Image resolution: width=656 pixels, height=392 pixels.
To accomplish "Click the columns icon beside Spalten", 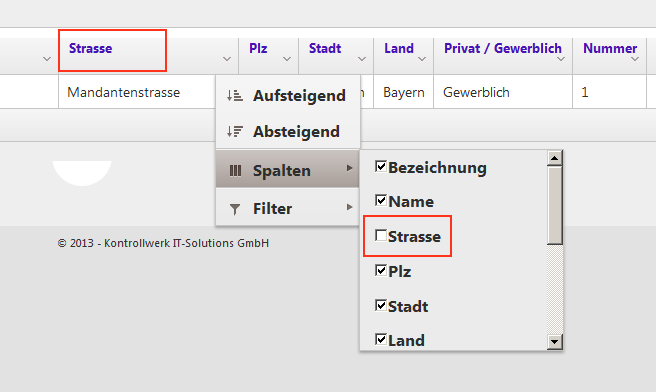I will [235, 171].
